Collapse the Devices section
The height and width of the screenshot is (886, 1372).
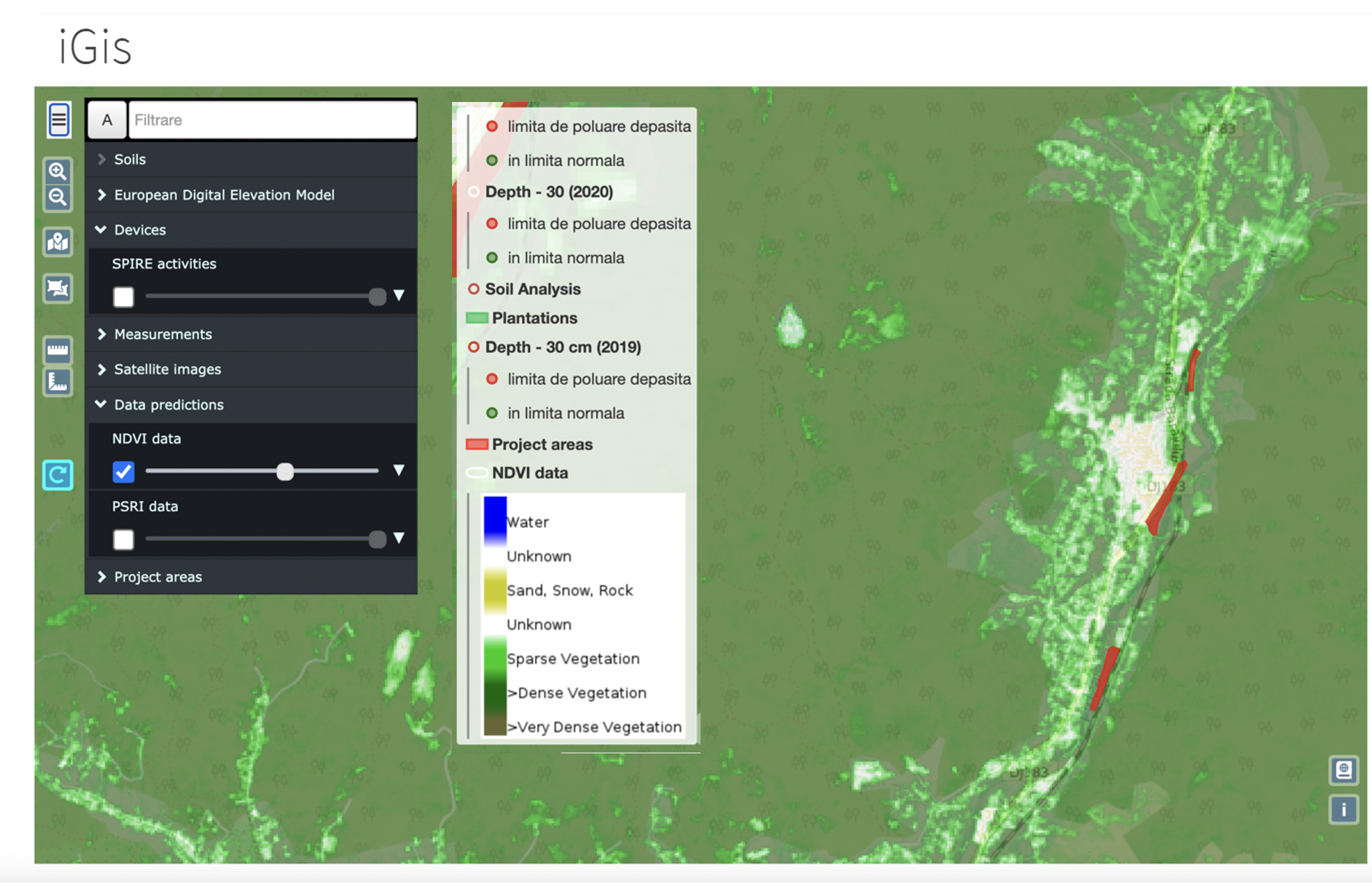click(x=140, y=230)
